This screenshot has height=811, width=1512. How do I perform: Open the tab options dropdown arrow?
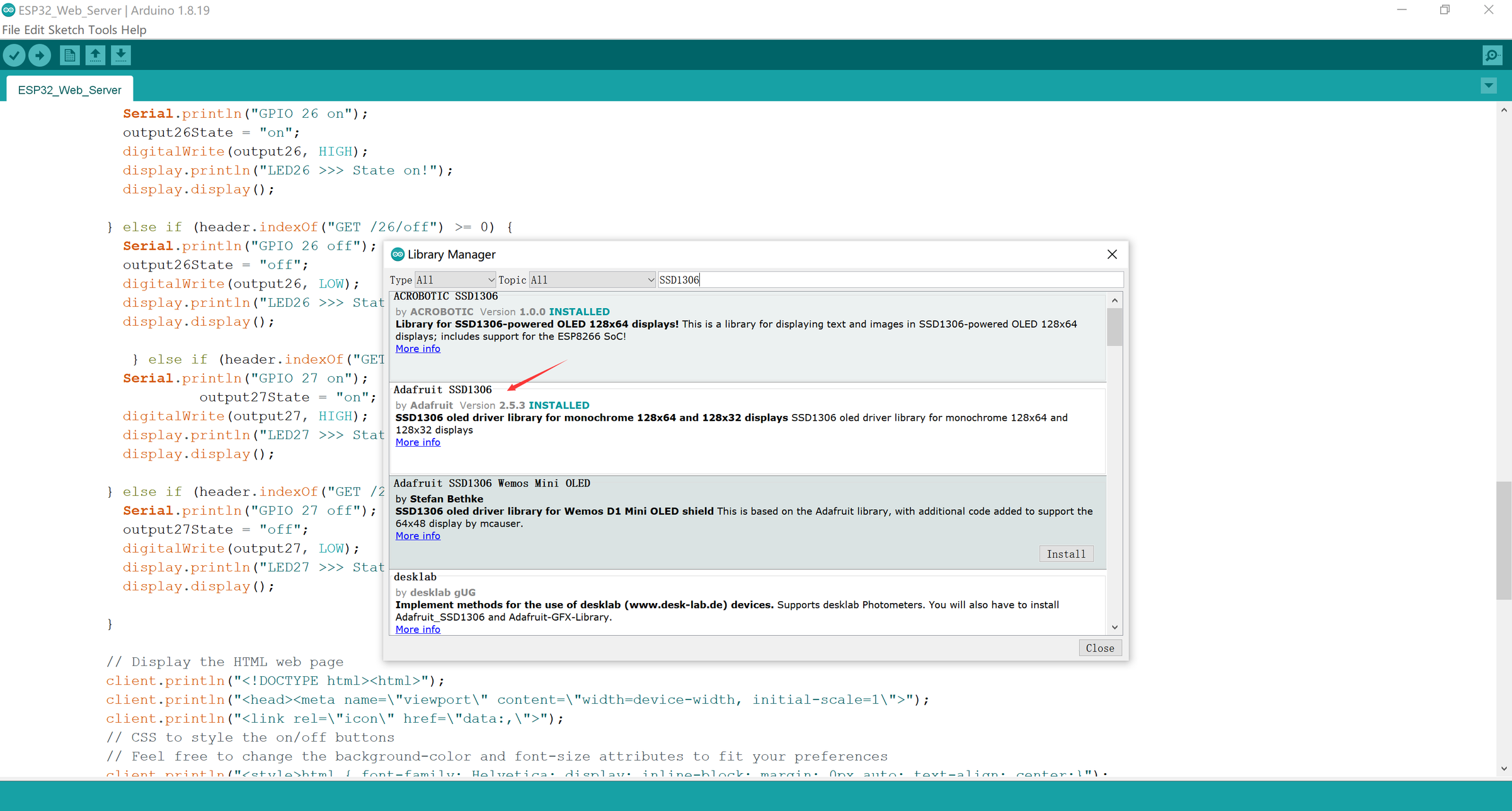click(1489, 85)
